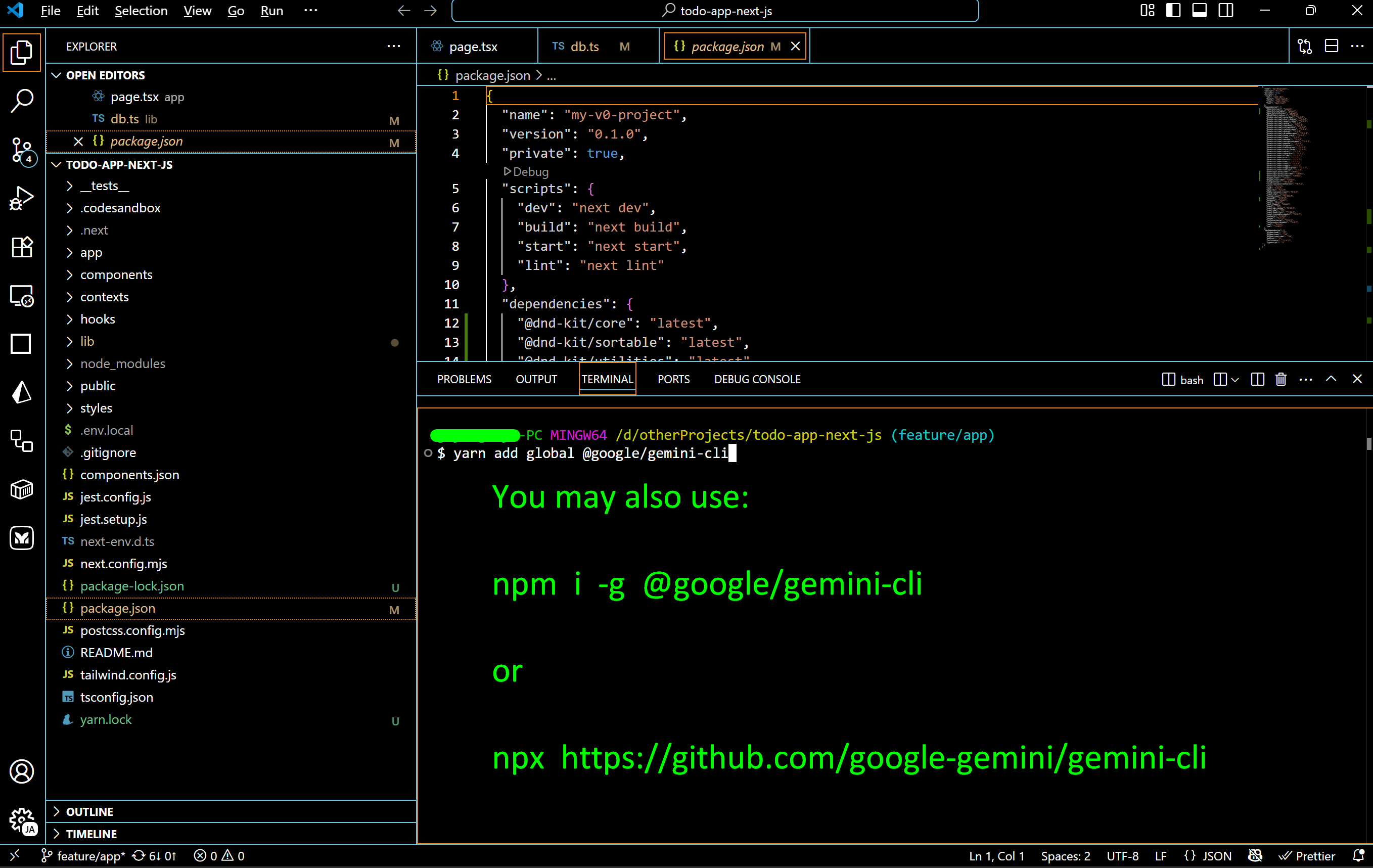Open terminal views and more actions ellipsis
Image resolution: width=1373 pixels, height=868 pixels.
(x=1306, y=379)
